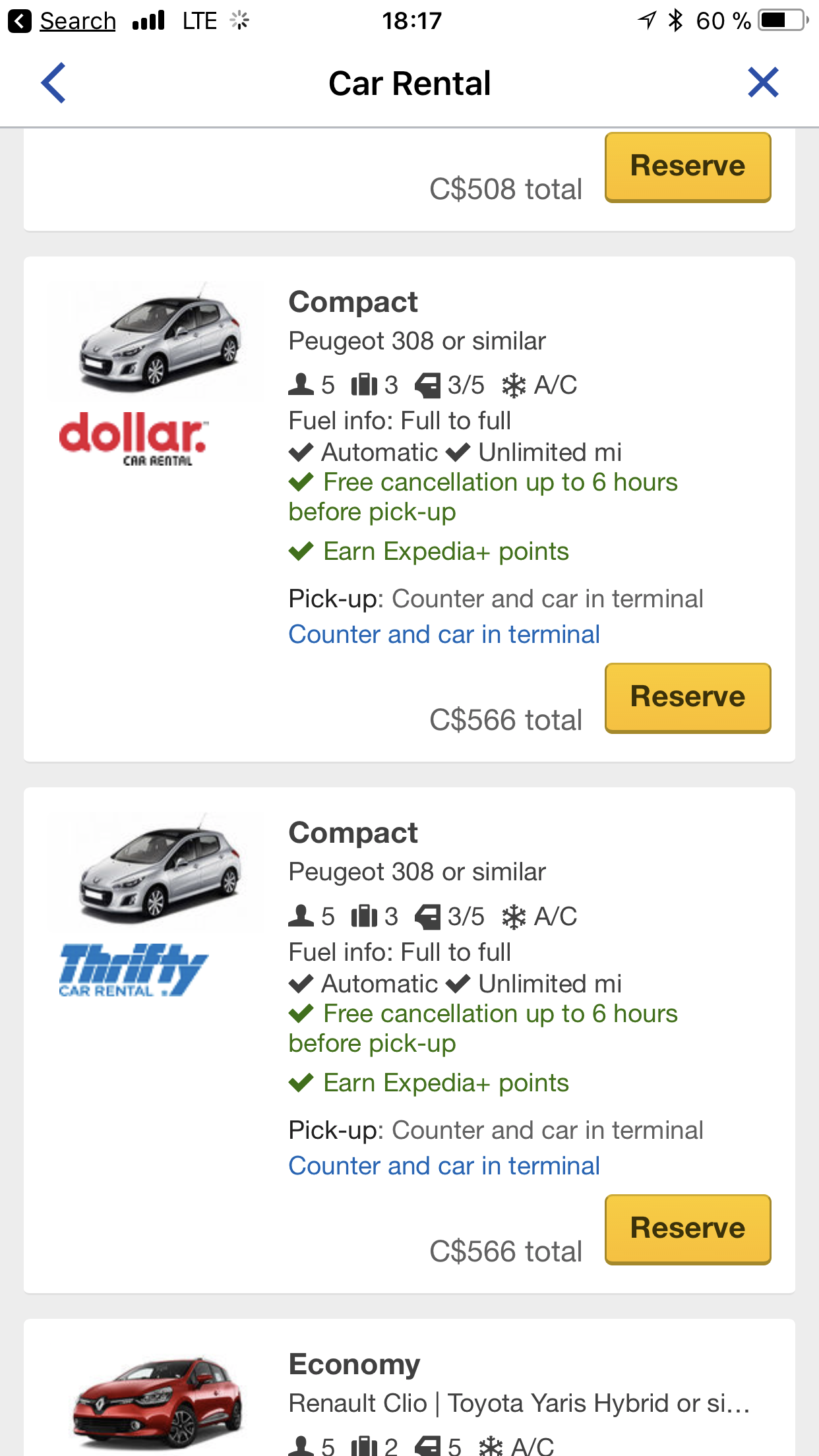Reserve the Thrifty Peugeot 308 compact
819x1456 pixels.
(x=688, y=1229)
